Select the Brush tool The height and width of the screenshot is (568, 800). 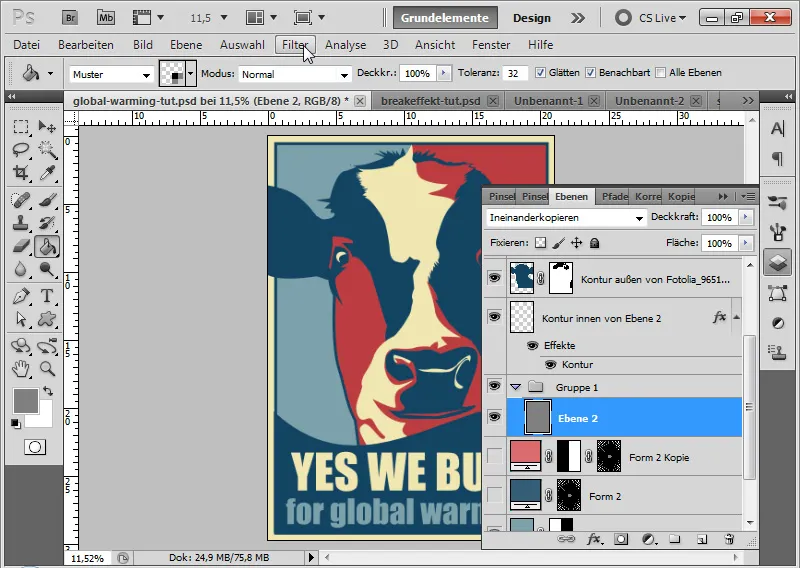click(x=47, y=200)
